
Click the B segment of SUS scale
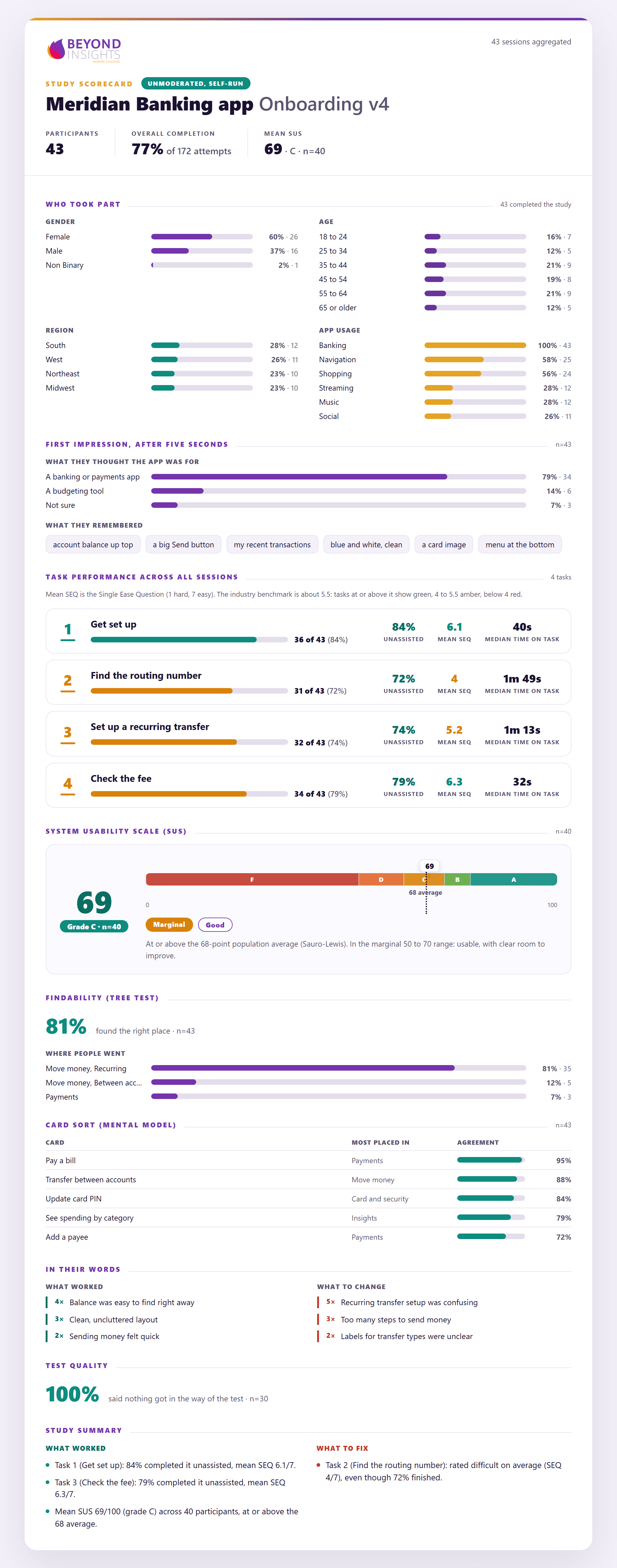click(x=458, y=880)
